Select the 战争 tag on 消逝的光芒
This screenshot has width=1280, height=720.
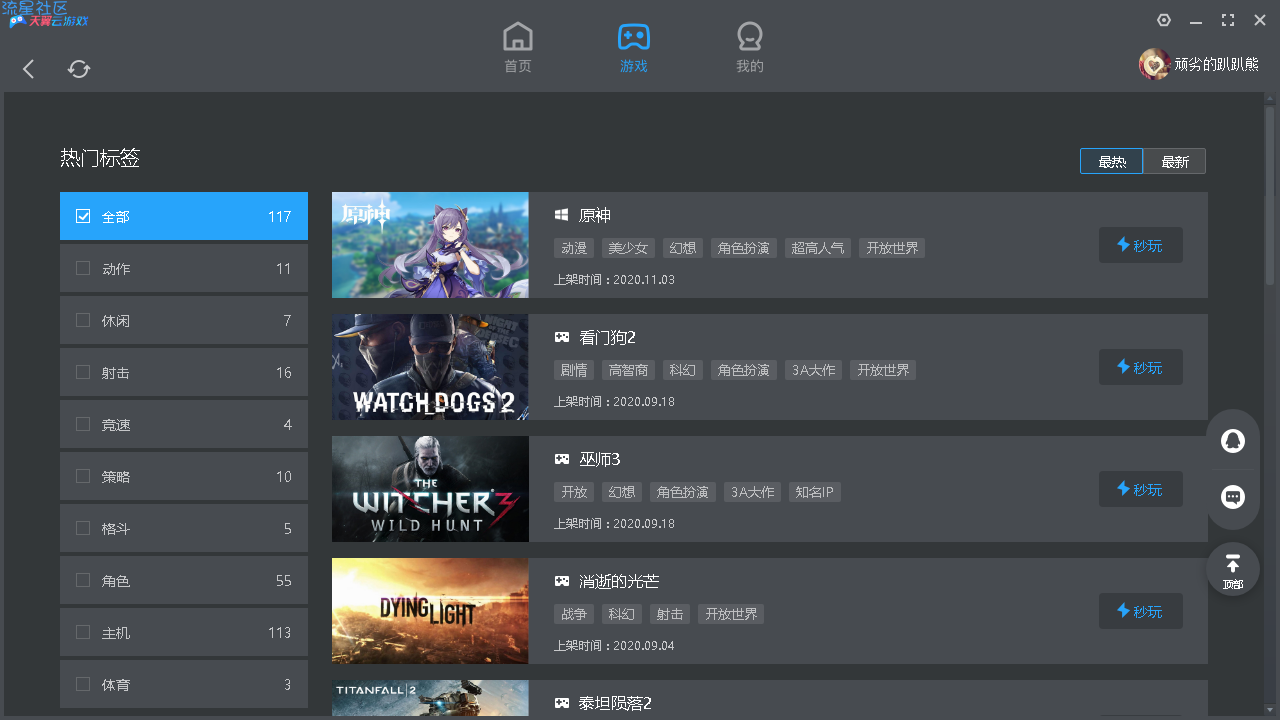[574, 614]
